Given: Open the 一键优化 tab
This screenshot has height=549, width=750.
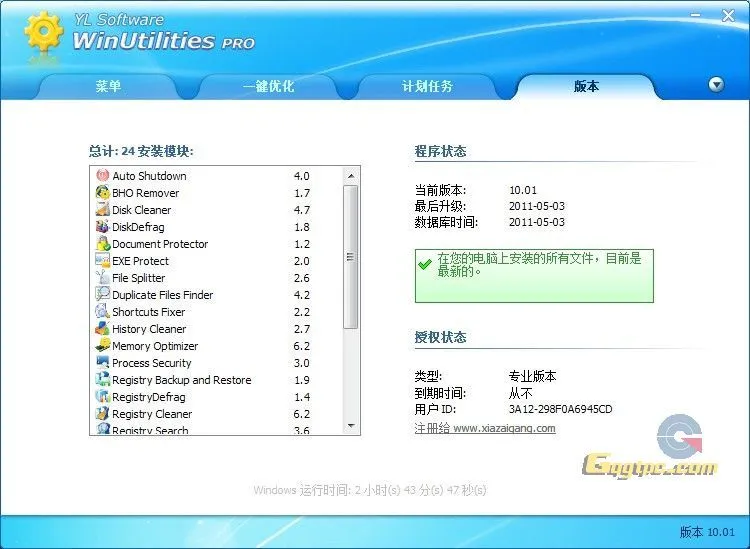Looking at the screenshot, I should tap(268, 87).
